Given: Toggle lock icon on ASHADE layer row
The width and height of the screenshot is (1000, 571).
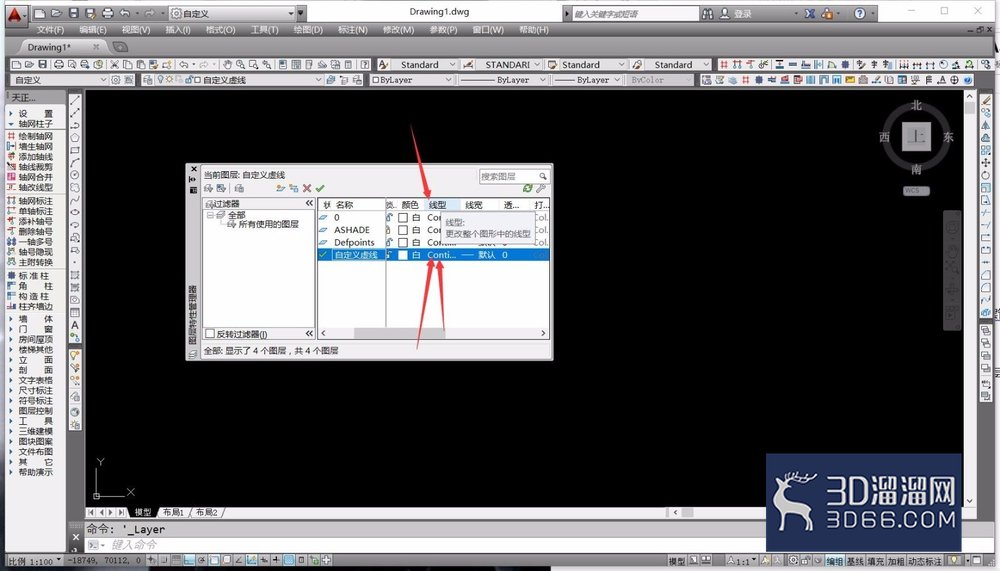Looking at the screenshot, I should pyautogui.click(x=389, y=230).
